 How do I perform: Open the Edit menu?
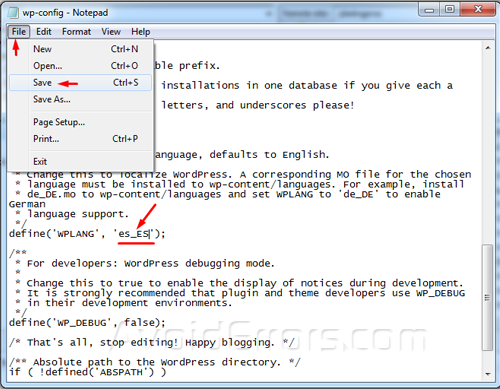click(44, 32)
